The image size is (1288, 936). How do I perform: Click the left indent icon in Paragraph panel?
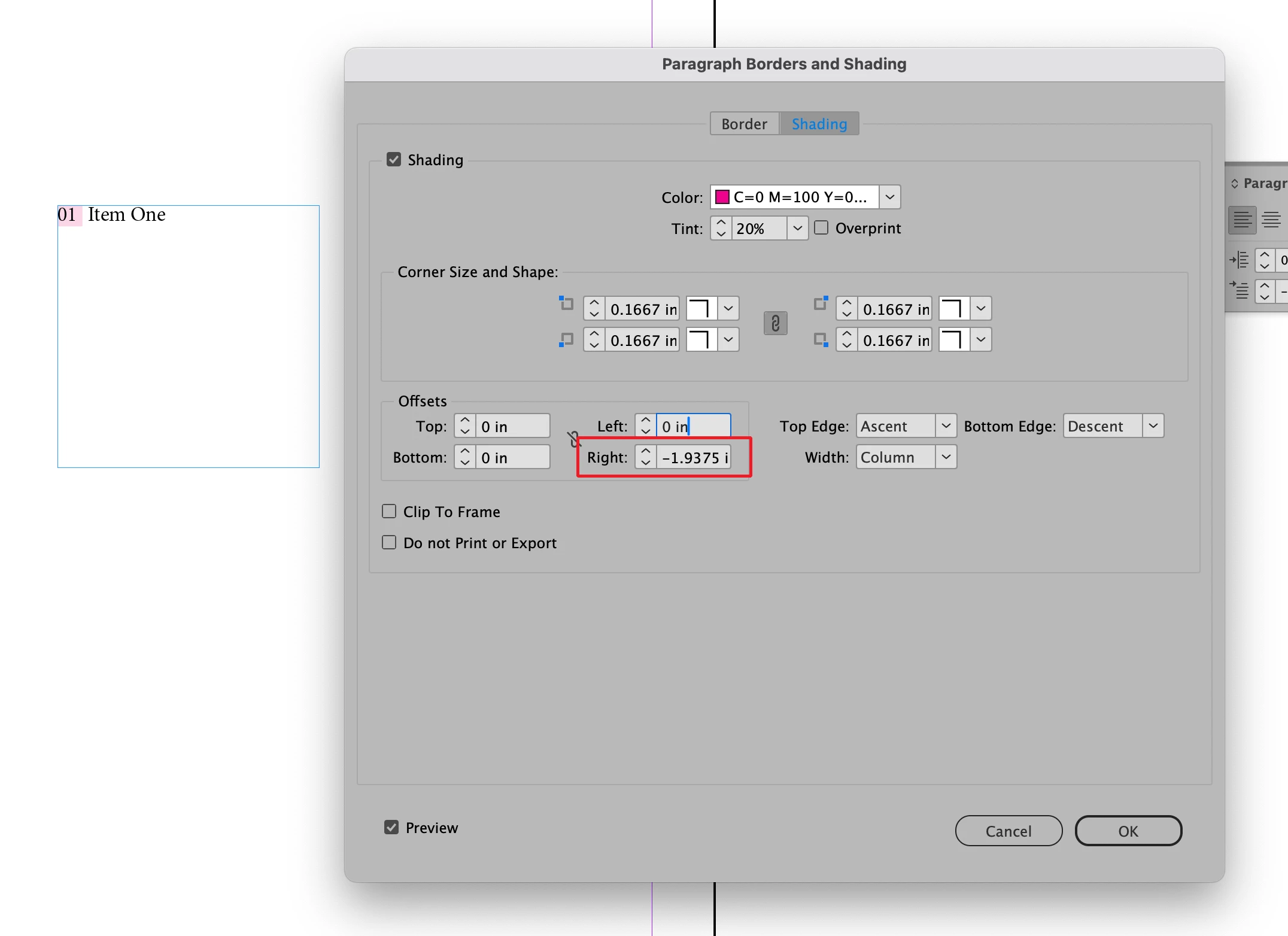tap(1239, 260)
